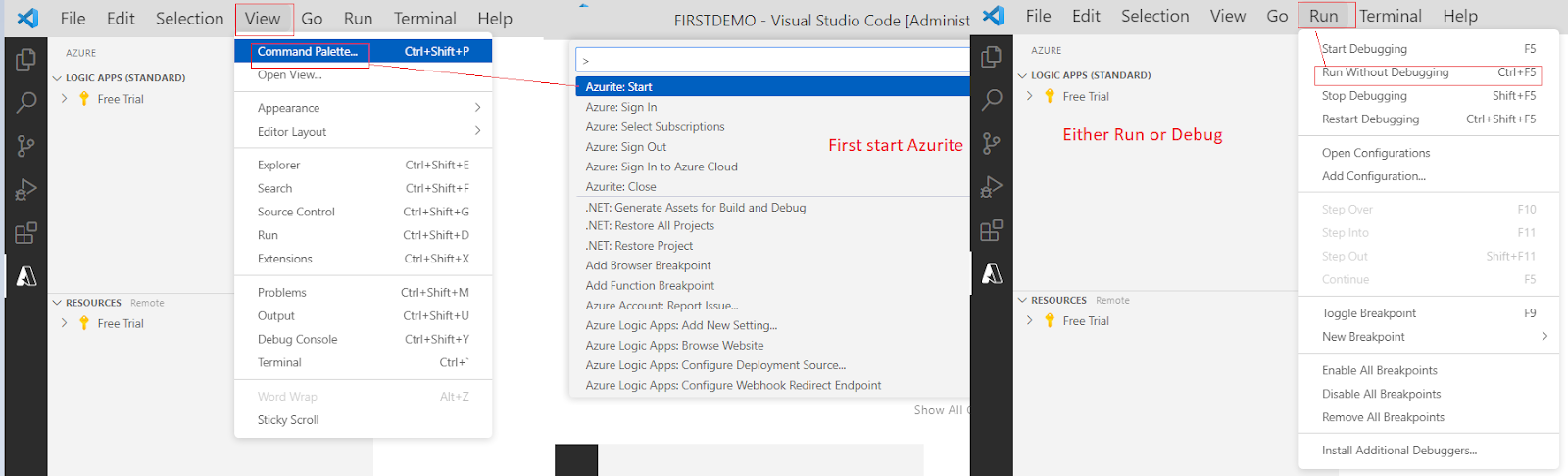This screenshot has width=1568, height=476.
Task: Open Search icon in left window activity bar
Action: point(25,102)
